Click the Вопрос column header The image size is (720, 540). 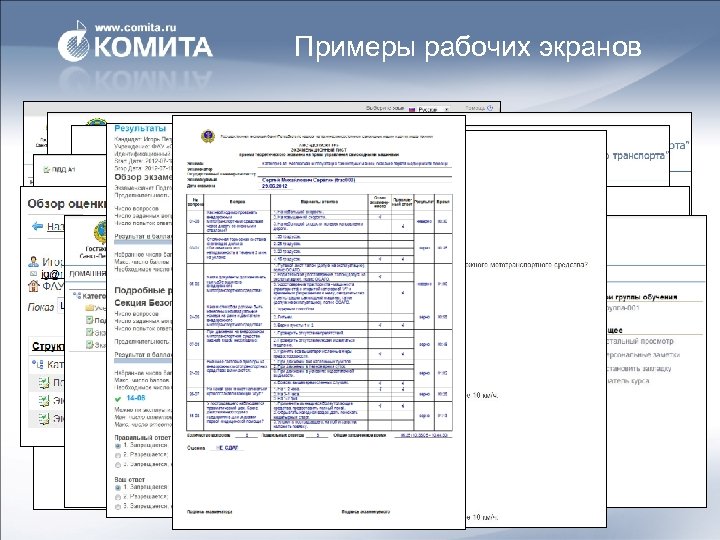tap(237, 202)
